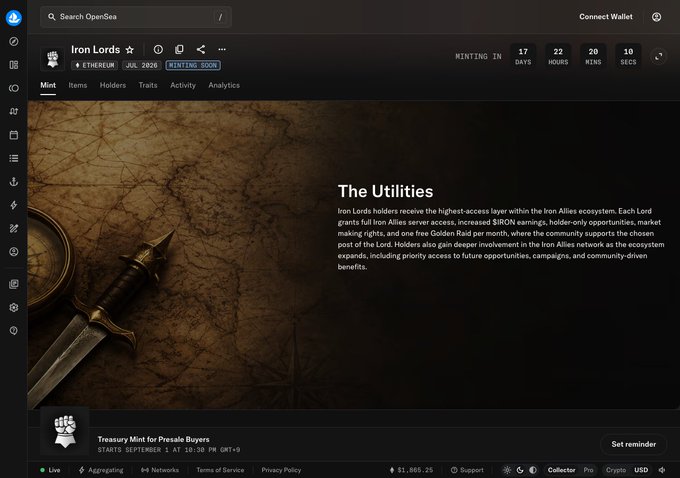Open the Profile person icon in sidebar
680x478 pixels.
pyautogui.click(x=13, y=252)
